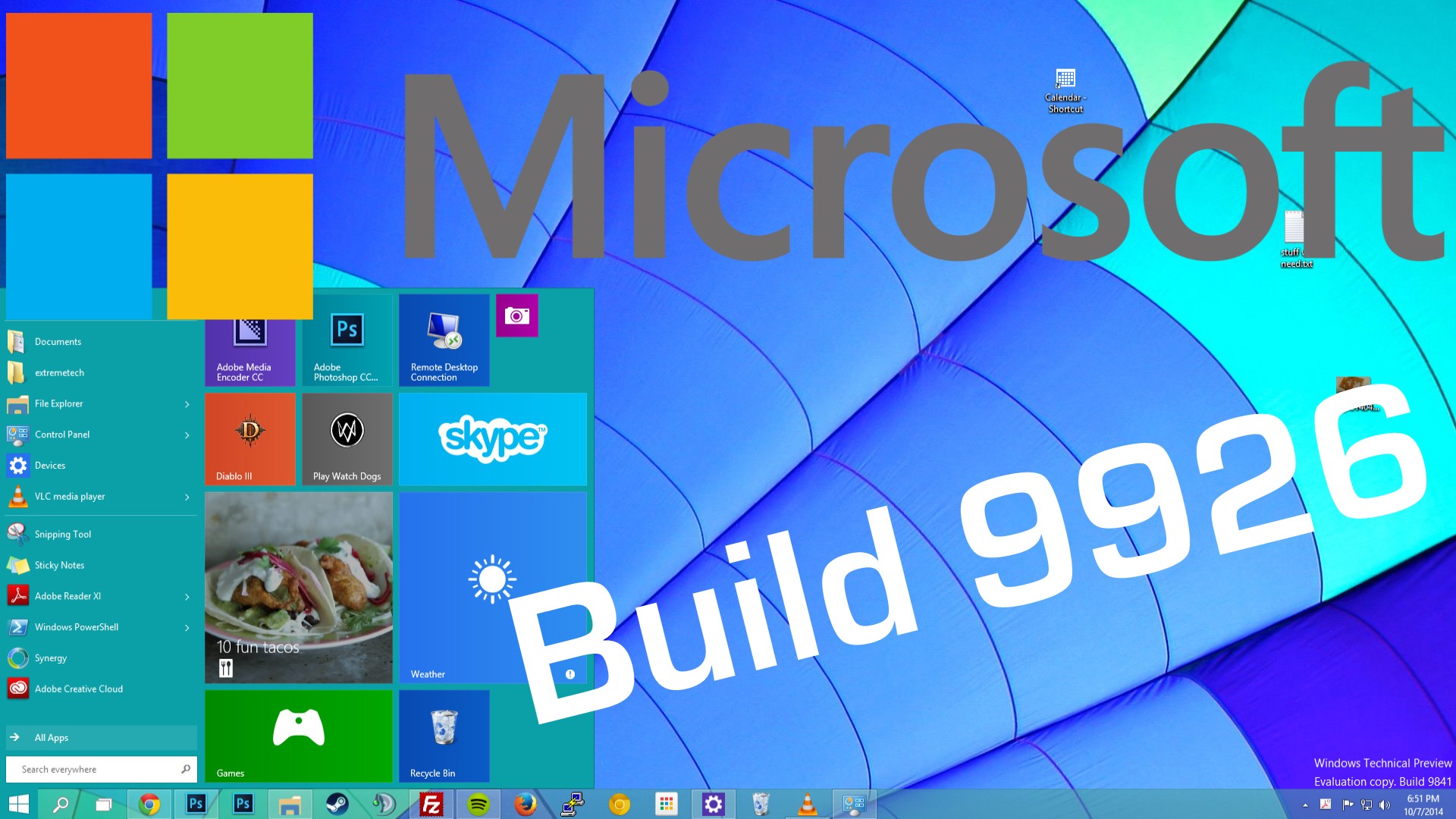The height and width of the screenshot is (819, 1456).
Task: Open Steam from the taskbar
Action: click(x=337, y=804)
